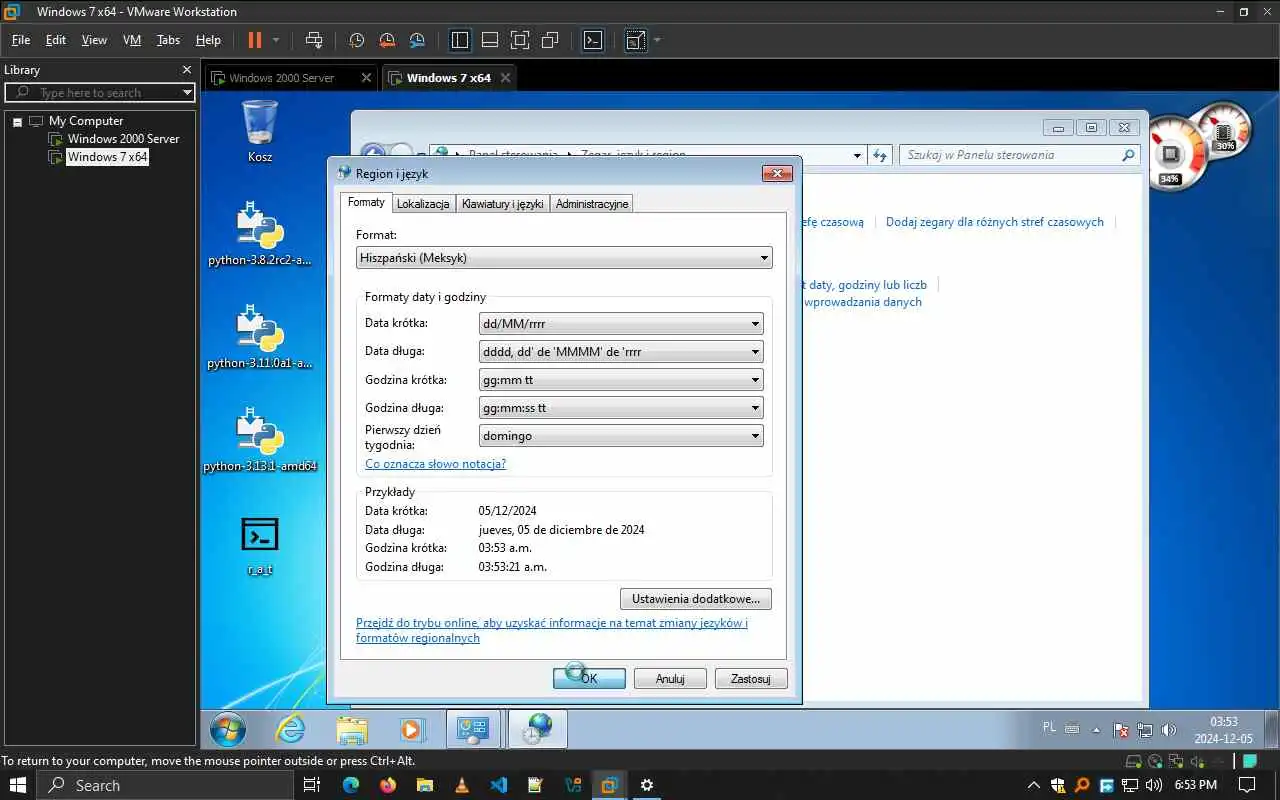This screenshot has width=1280, height=800.
Task: Open the library search dropdown arrow
Action: click(187, 92)
